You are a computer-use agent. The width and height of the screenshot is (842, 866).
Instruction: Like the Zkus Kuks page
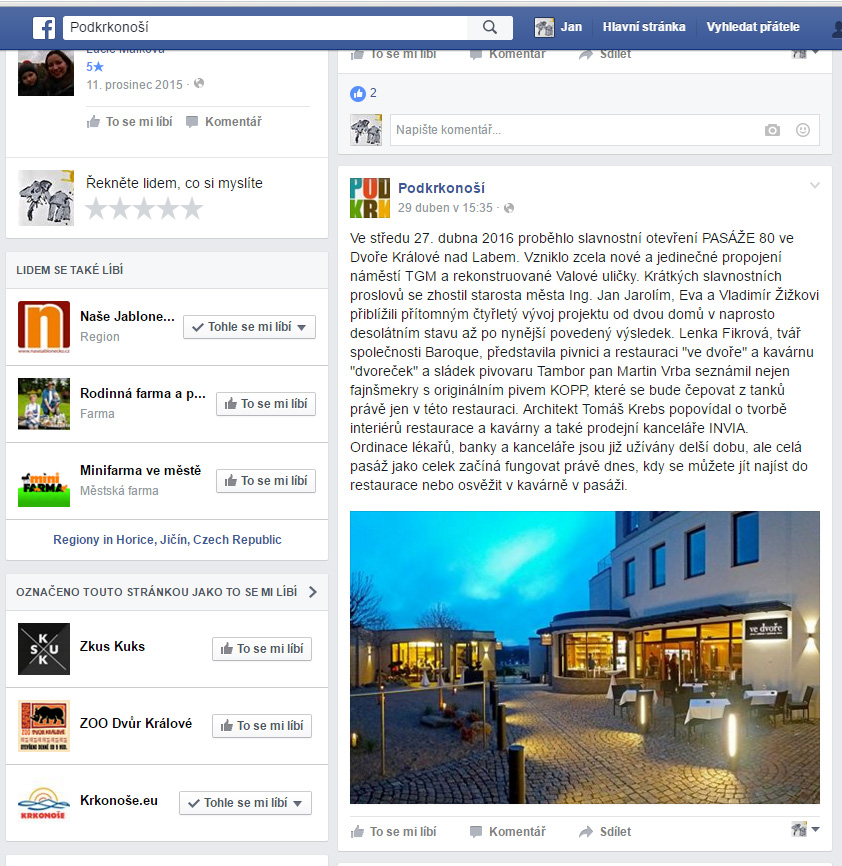click(262, 649)
